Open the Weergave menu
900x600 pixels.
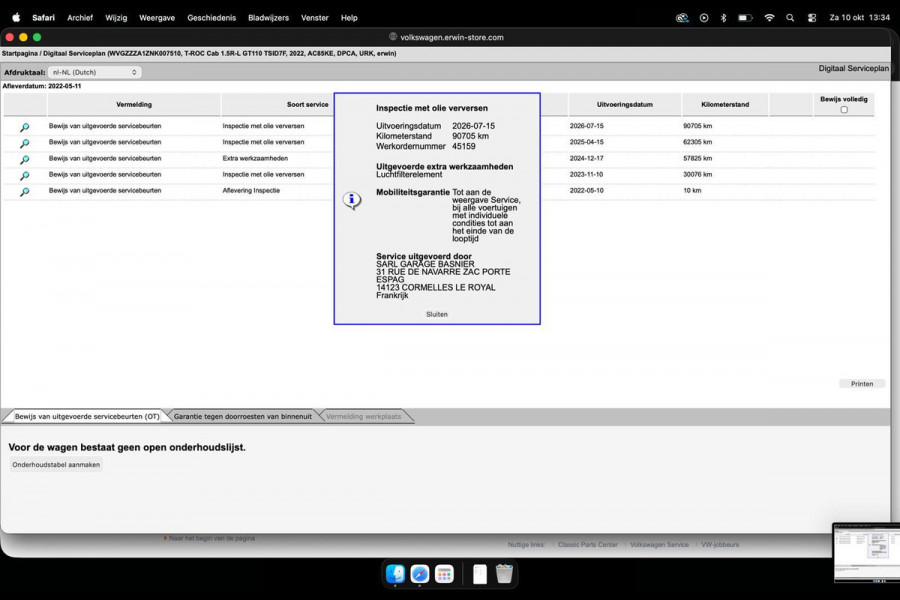157,18
